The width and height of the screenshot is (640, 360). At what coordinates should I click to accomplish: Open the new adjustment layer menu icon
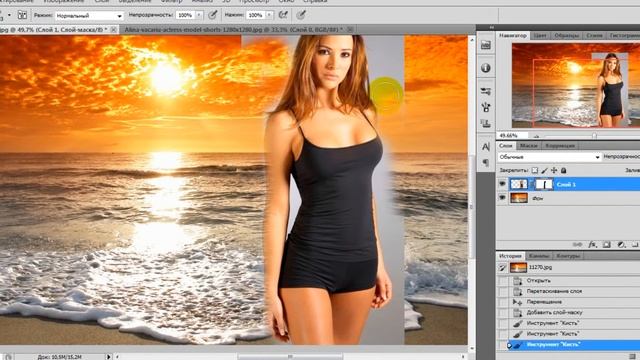tap(621, 245)
